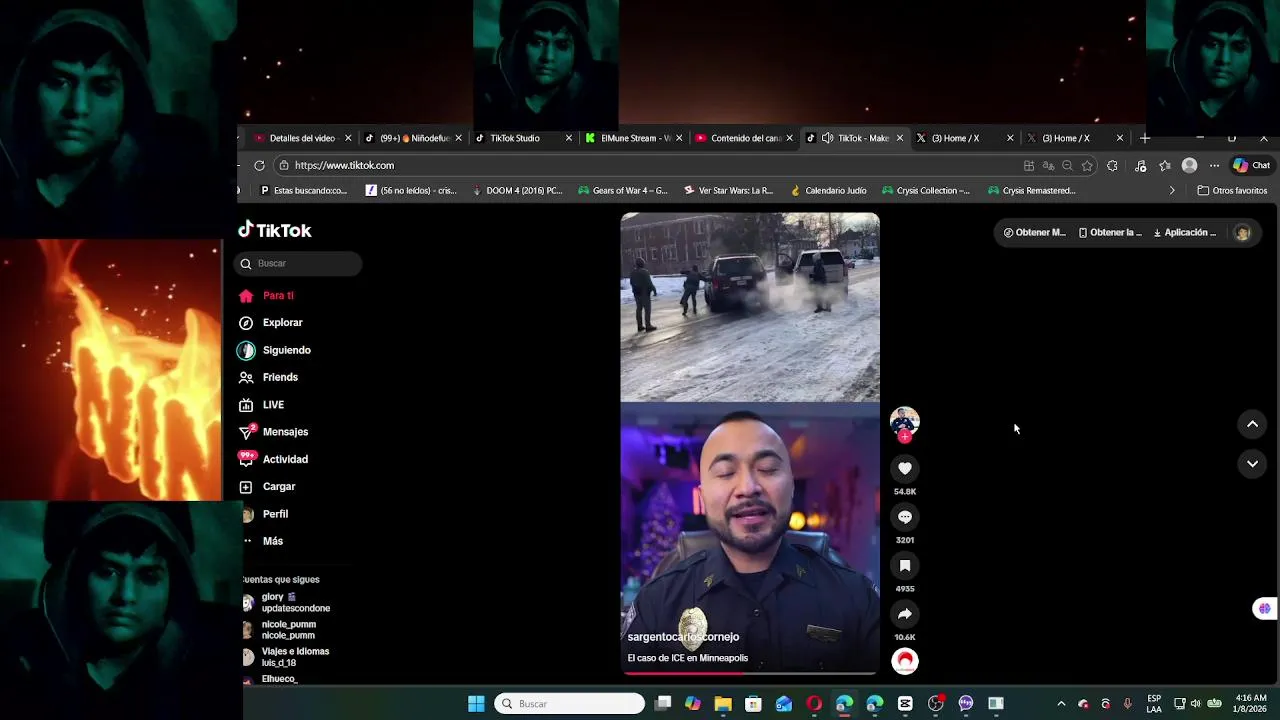Open the Perfil page
Screen dimensions: 1280x720
pos(265,514)
